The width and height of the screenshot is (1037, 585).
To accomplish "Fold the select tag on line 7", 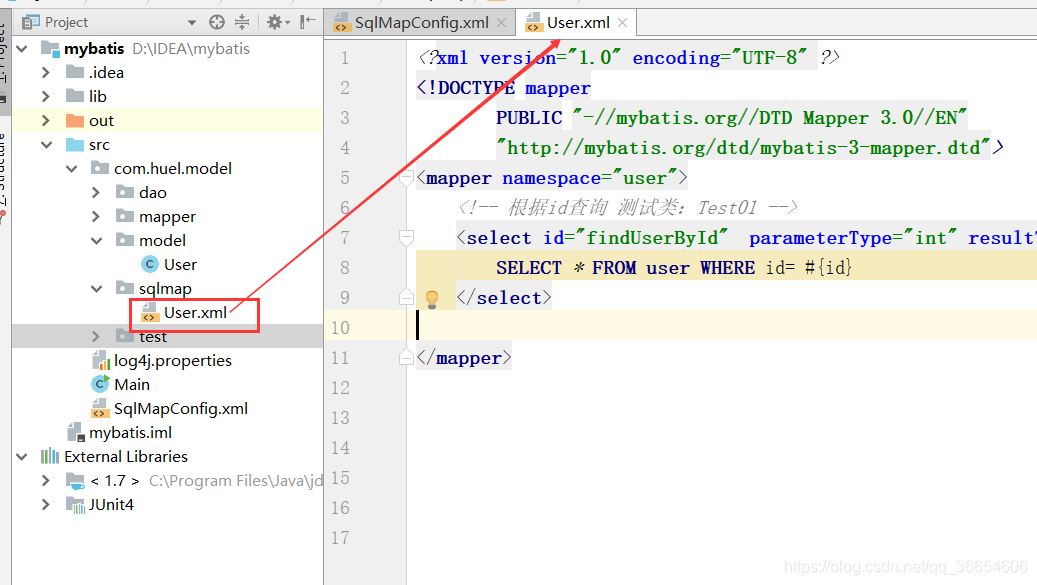I will pos(407,237).
